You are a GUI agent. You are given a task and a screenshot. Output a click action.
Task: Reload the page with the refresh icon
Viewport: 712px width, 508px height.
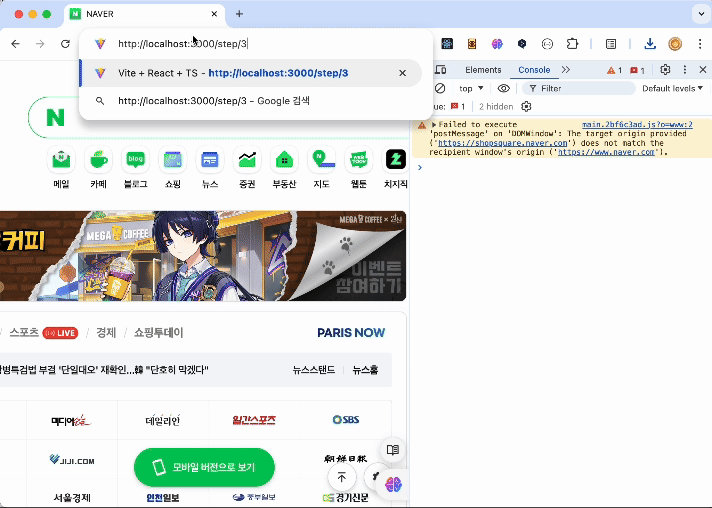pyautogui.click(x=65, y=44)
